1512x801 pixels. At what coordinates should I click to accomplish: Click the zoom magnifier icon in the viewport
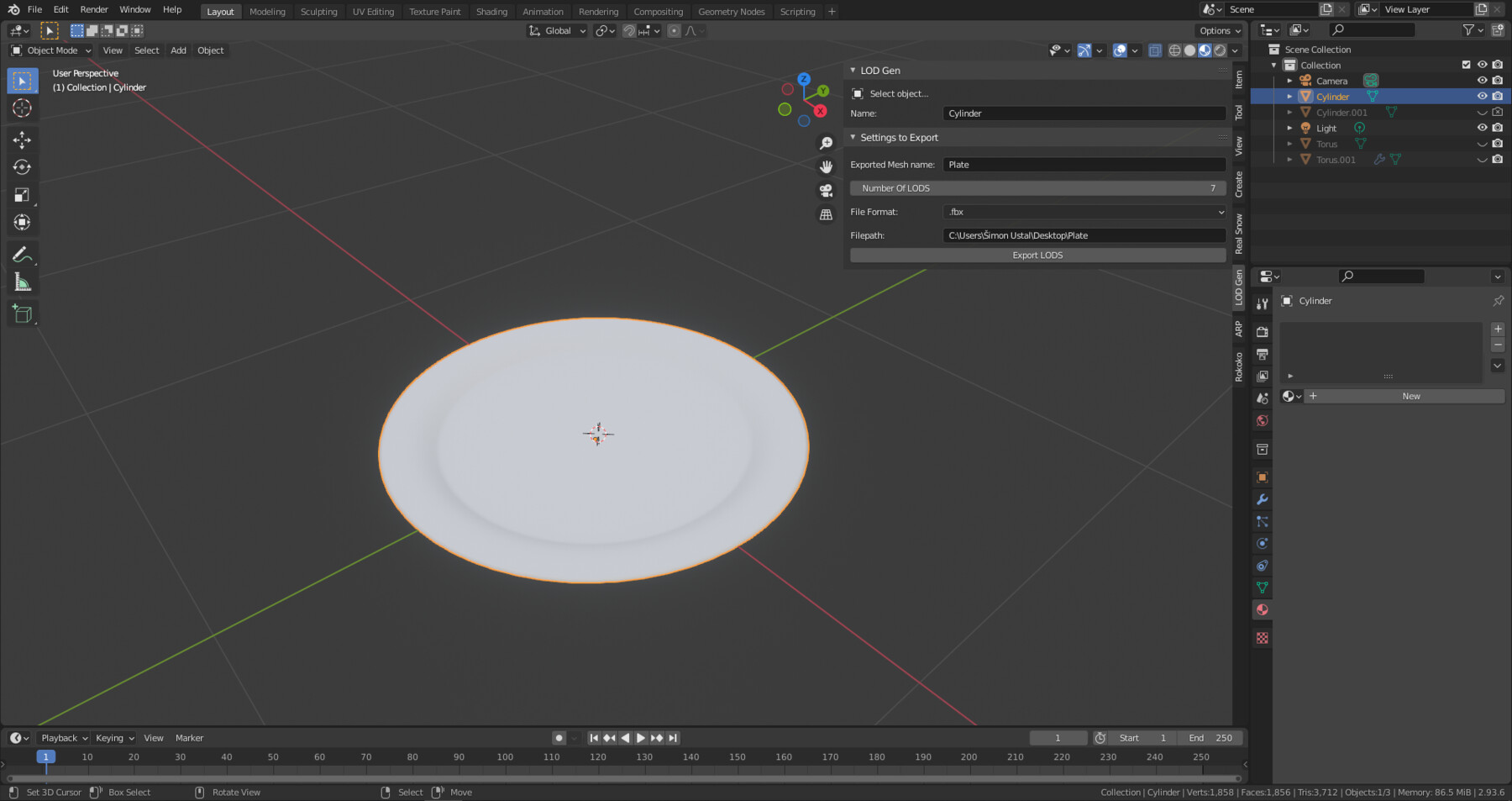click(827, 143)
